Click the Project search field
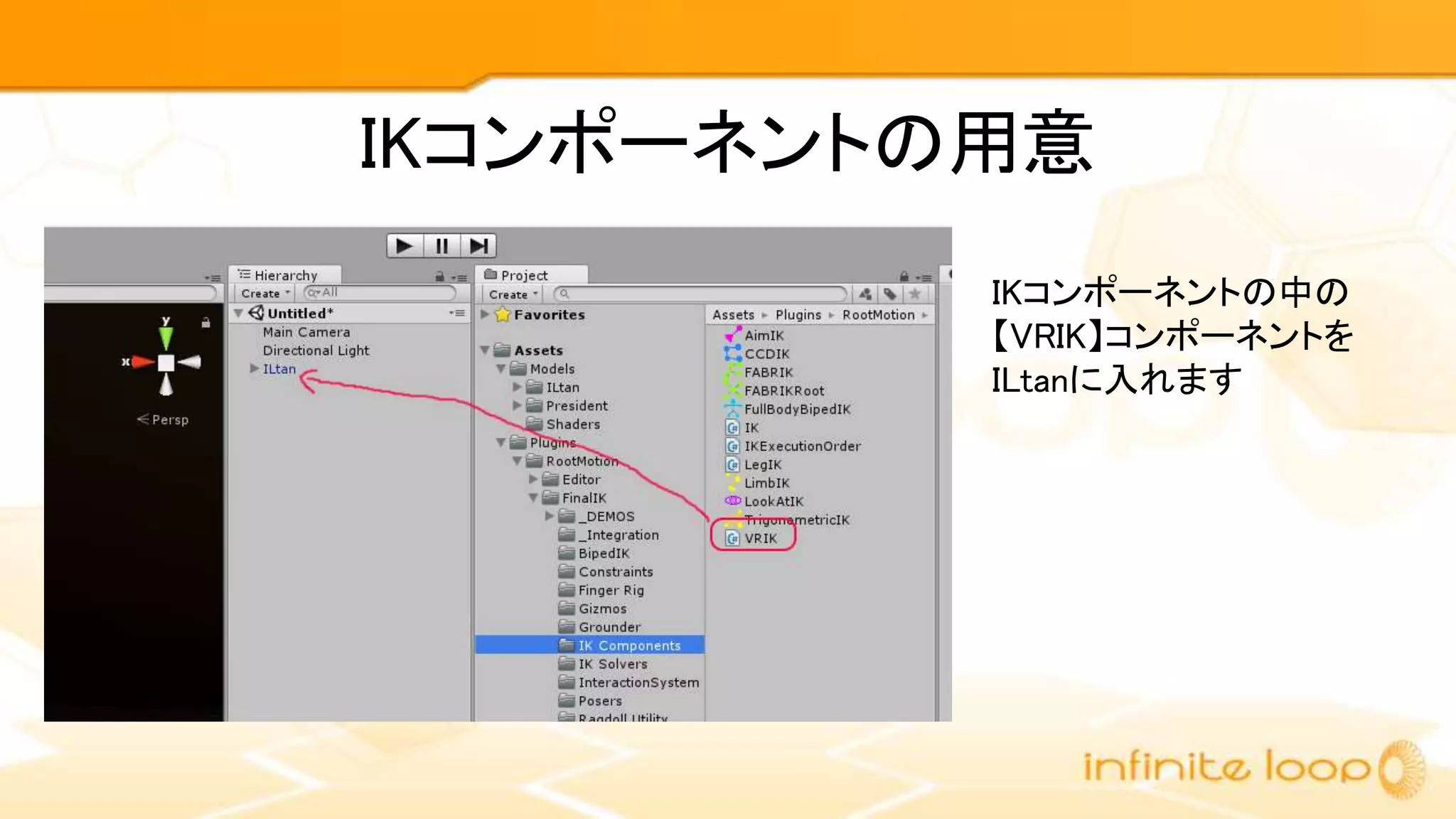Screen dimensions: 1456x819 click(x=700, y=294)
